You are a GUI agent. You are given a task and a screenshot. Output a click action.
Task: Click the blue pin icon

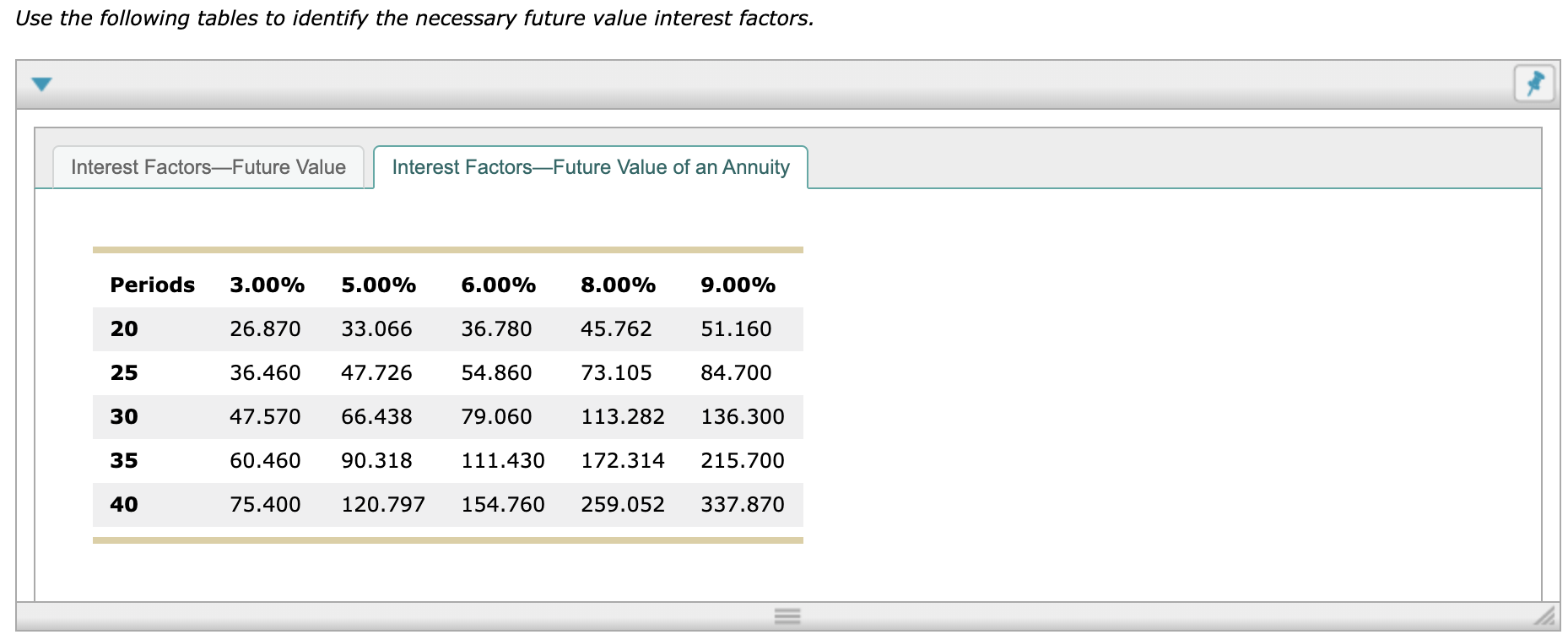point(1535,84)
